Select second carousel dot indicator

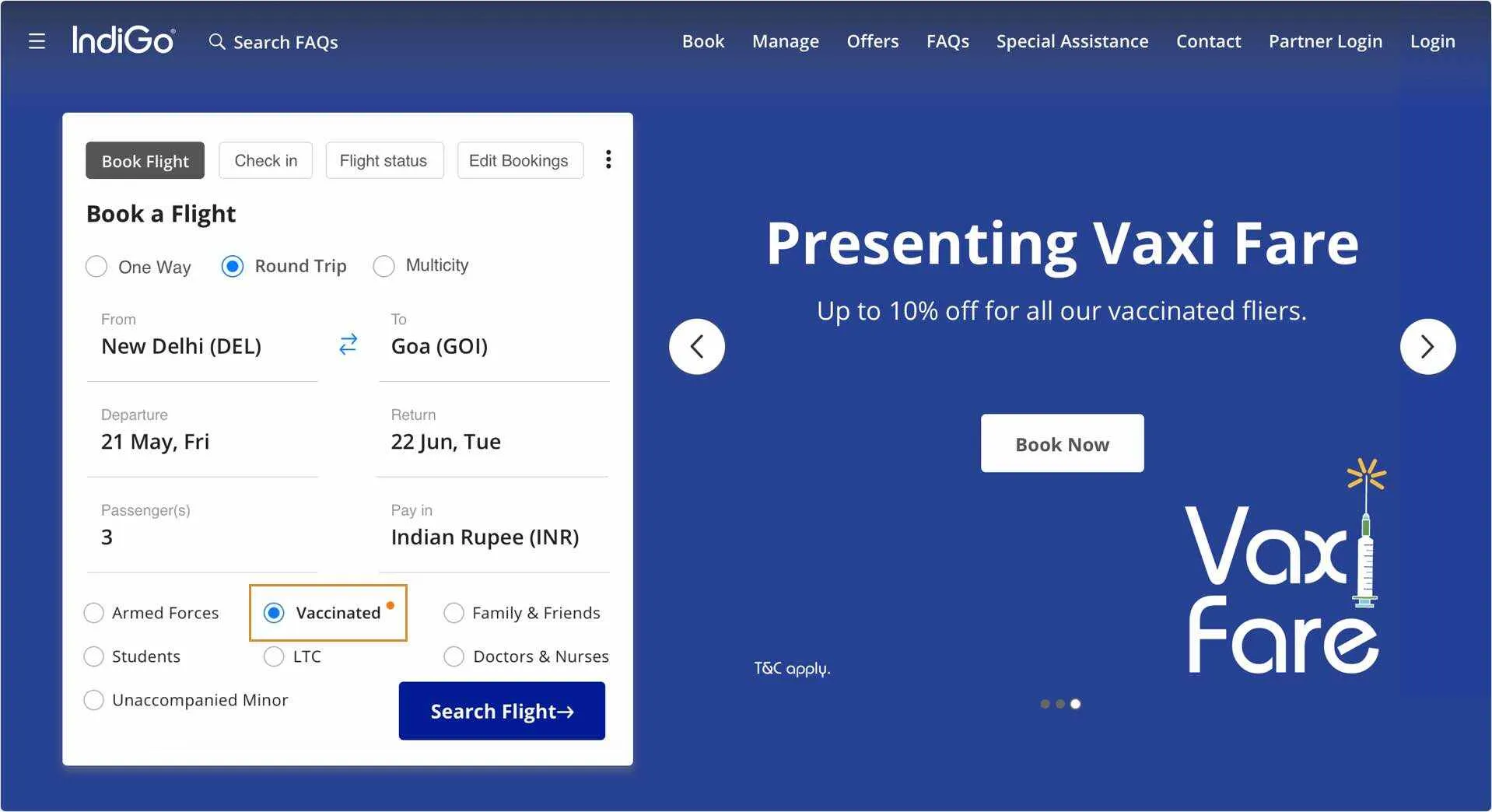(1059, 704)
